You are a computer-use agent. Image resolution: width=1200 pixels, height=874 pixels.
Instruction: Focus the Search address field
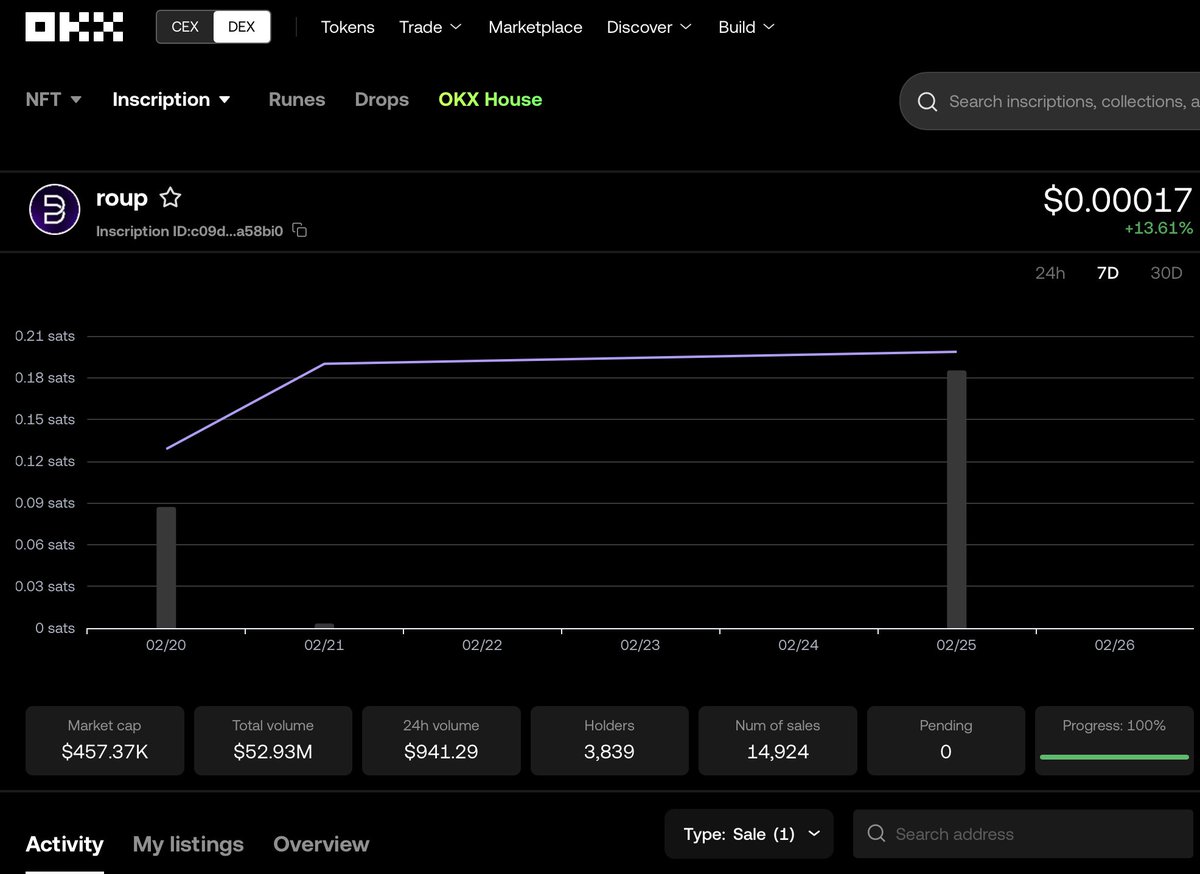(1024, 834)
